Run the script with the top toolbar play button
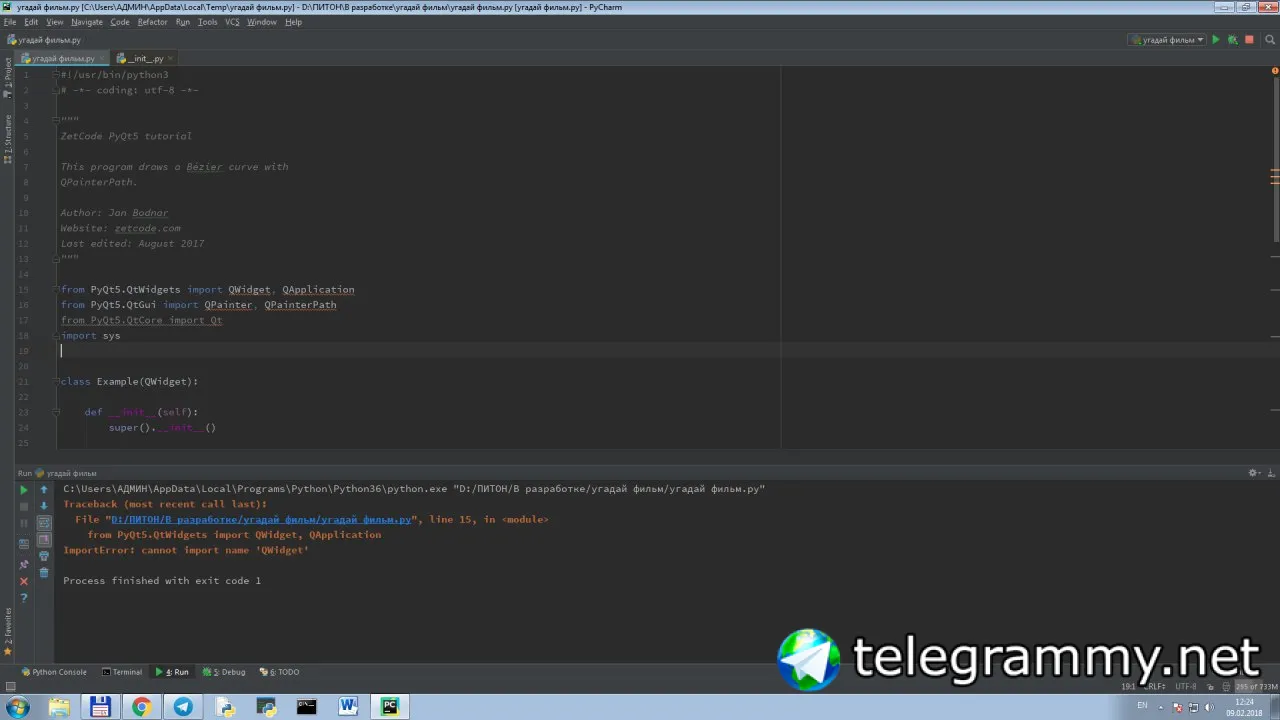Screen dimensions: 1280x720 coord(1216,40)
